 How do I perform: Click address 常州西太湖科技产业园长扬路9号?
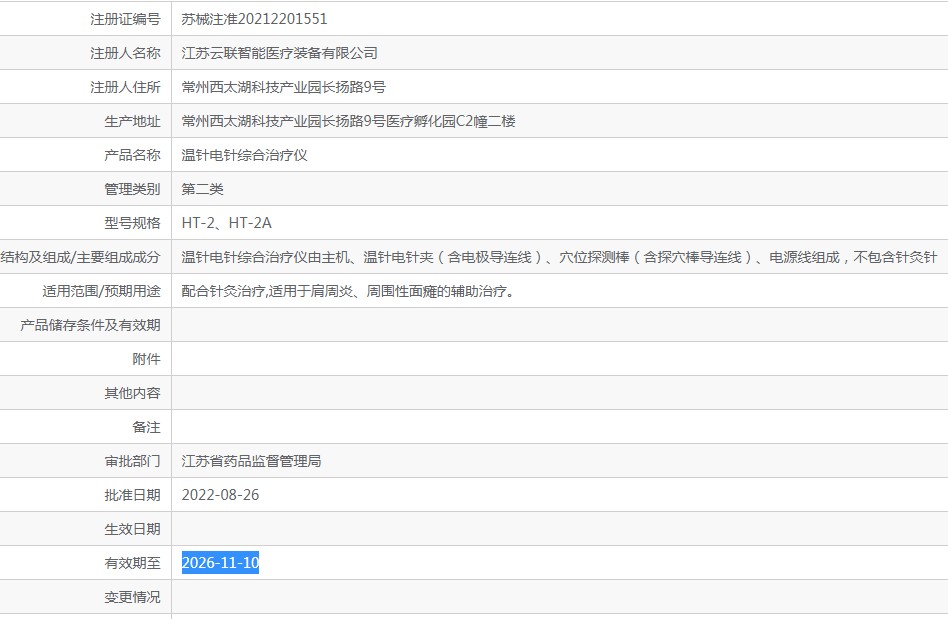coord(284,87)
